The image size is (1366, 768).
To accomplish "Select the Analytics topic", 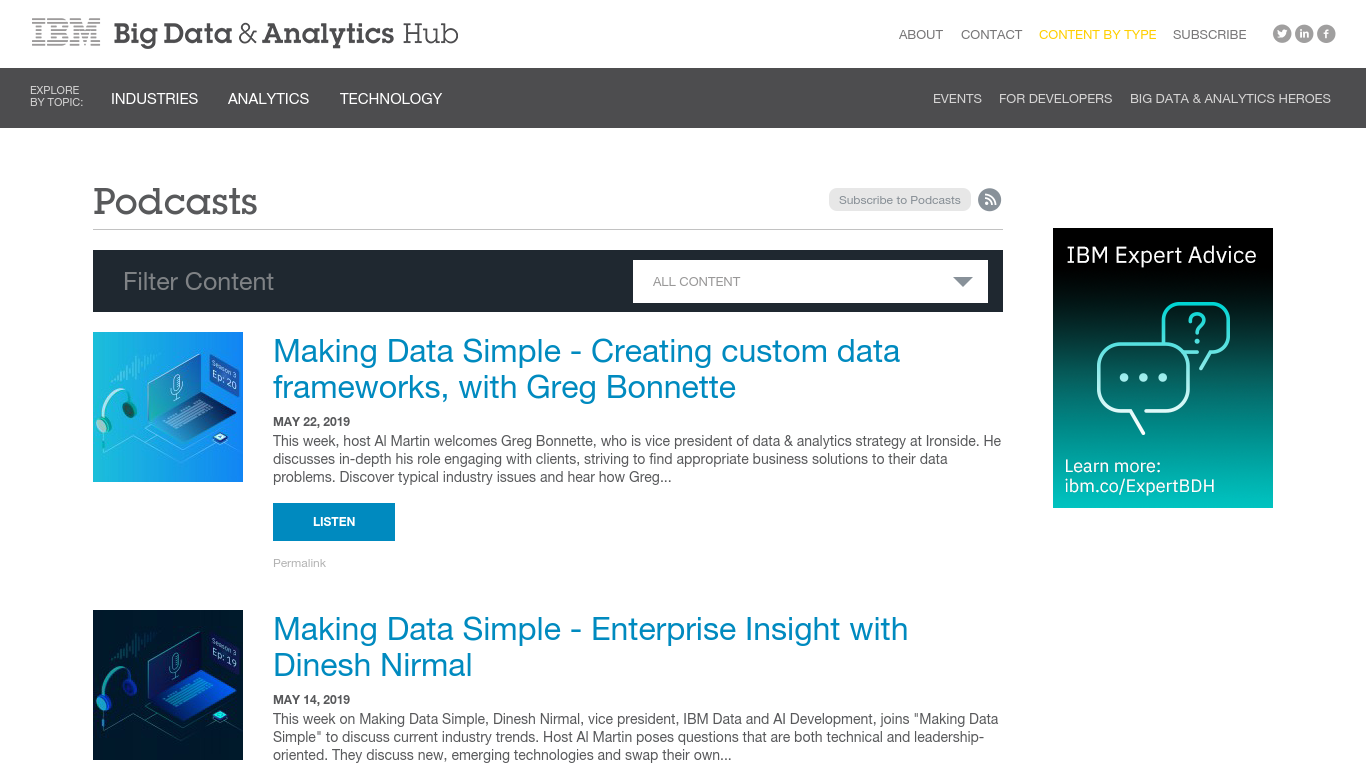I will click(x=268, y=99).
